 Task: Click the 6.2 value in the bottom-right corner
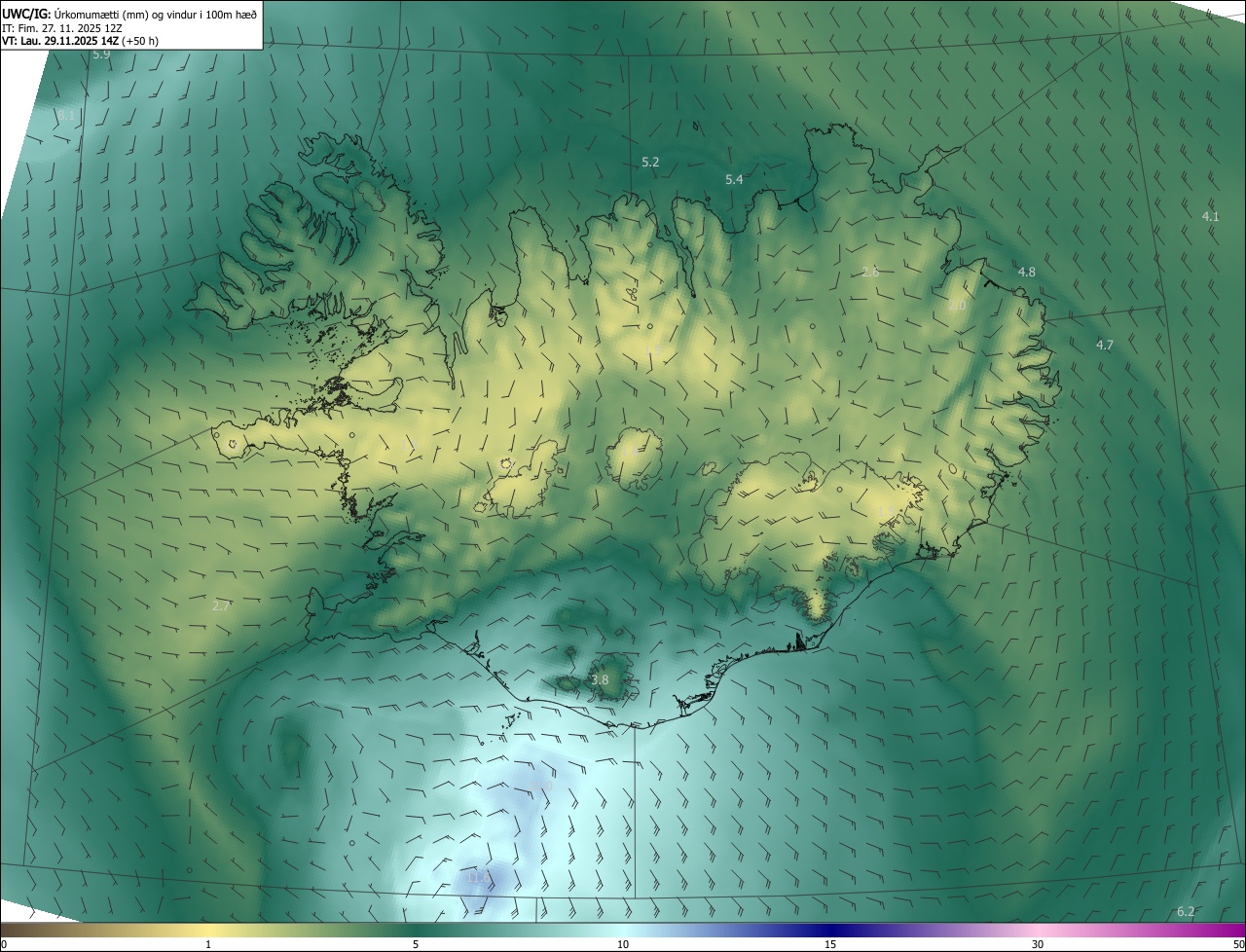tap(1186, 911)
